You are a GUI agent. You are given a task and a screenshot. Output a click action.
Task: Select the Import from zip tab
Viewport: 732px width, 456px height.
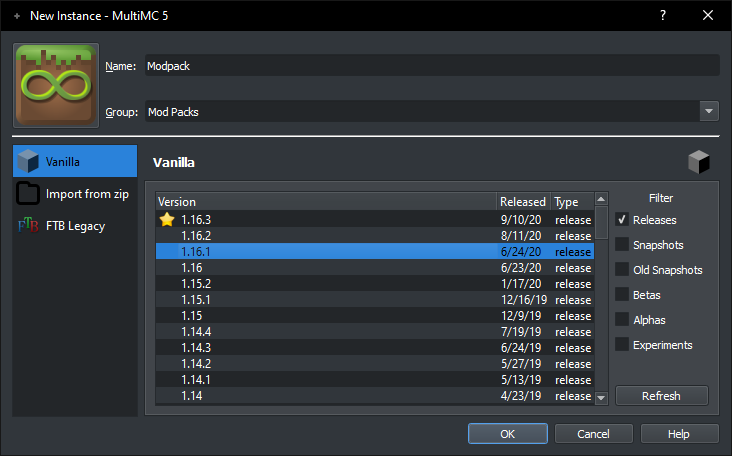tap(75, 193)
